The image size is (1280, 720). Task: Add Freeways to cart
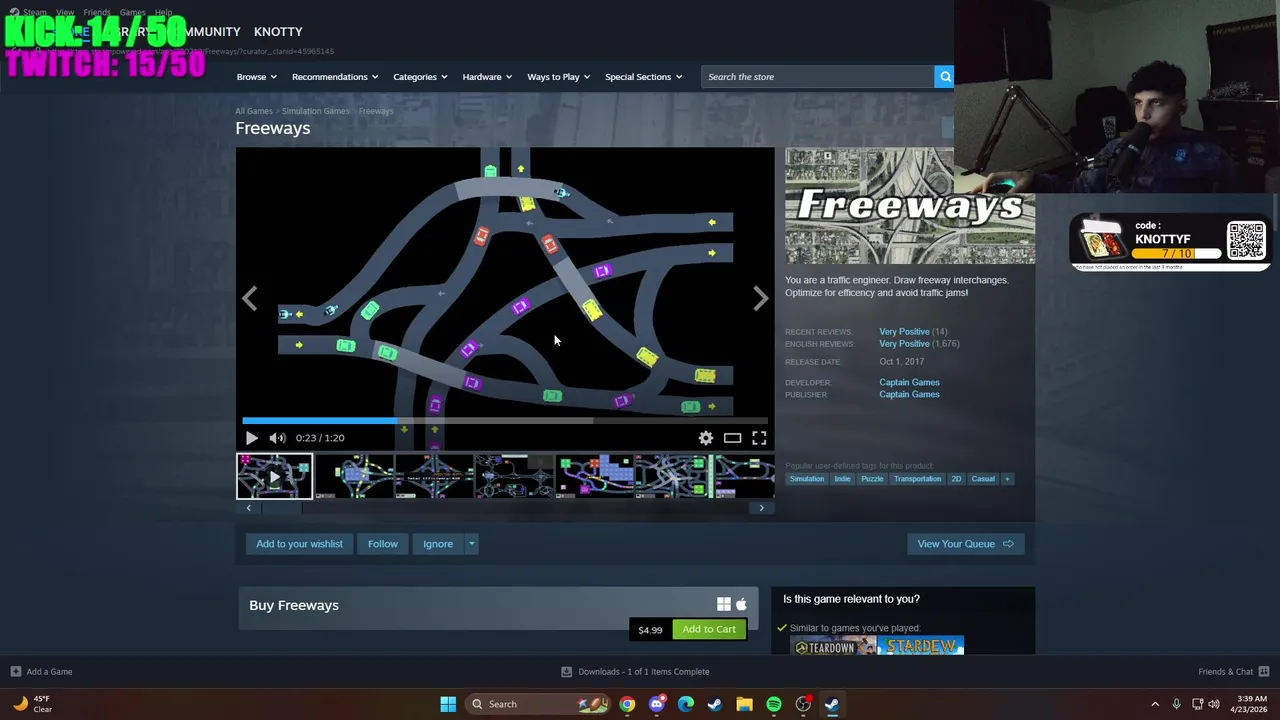(709, 629)
